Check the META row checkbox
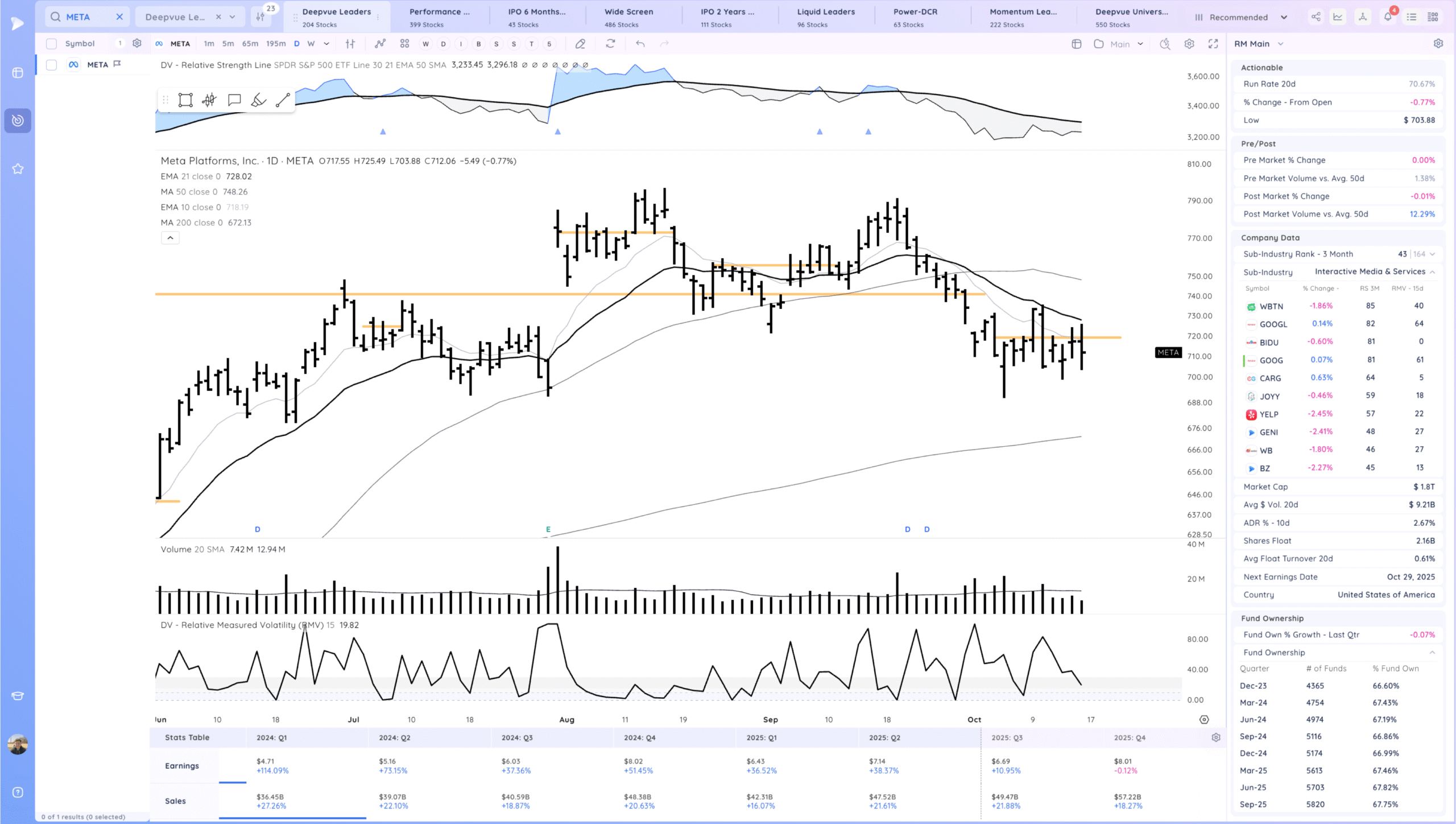This screenshot has height=824, width=1456. point(51,65)
